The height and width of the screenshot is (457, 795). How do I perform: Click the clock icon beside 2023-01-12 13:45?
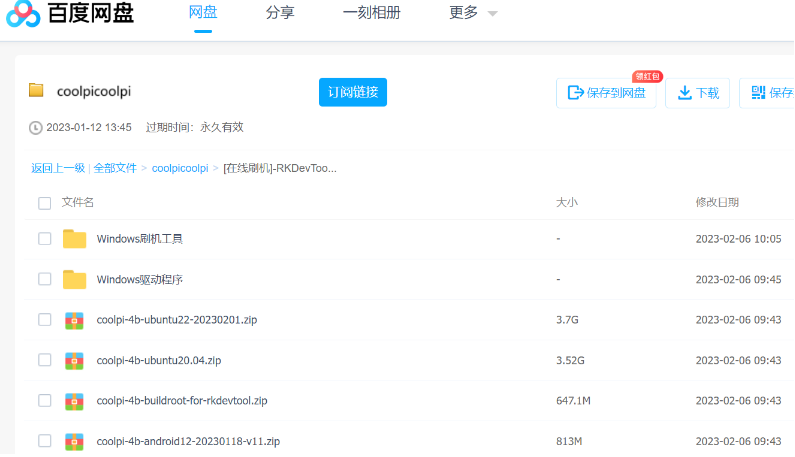[35, 127]
